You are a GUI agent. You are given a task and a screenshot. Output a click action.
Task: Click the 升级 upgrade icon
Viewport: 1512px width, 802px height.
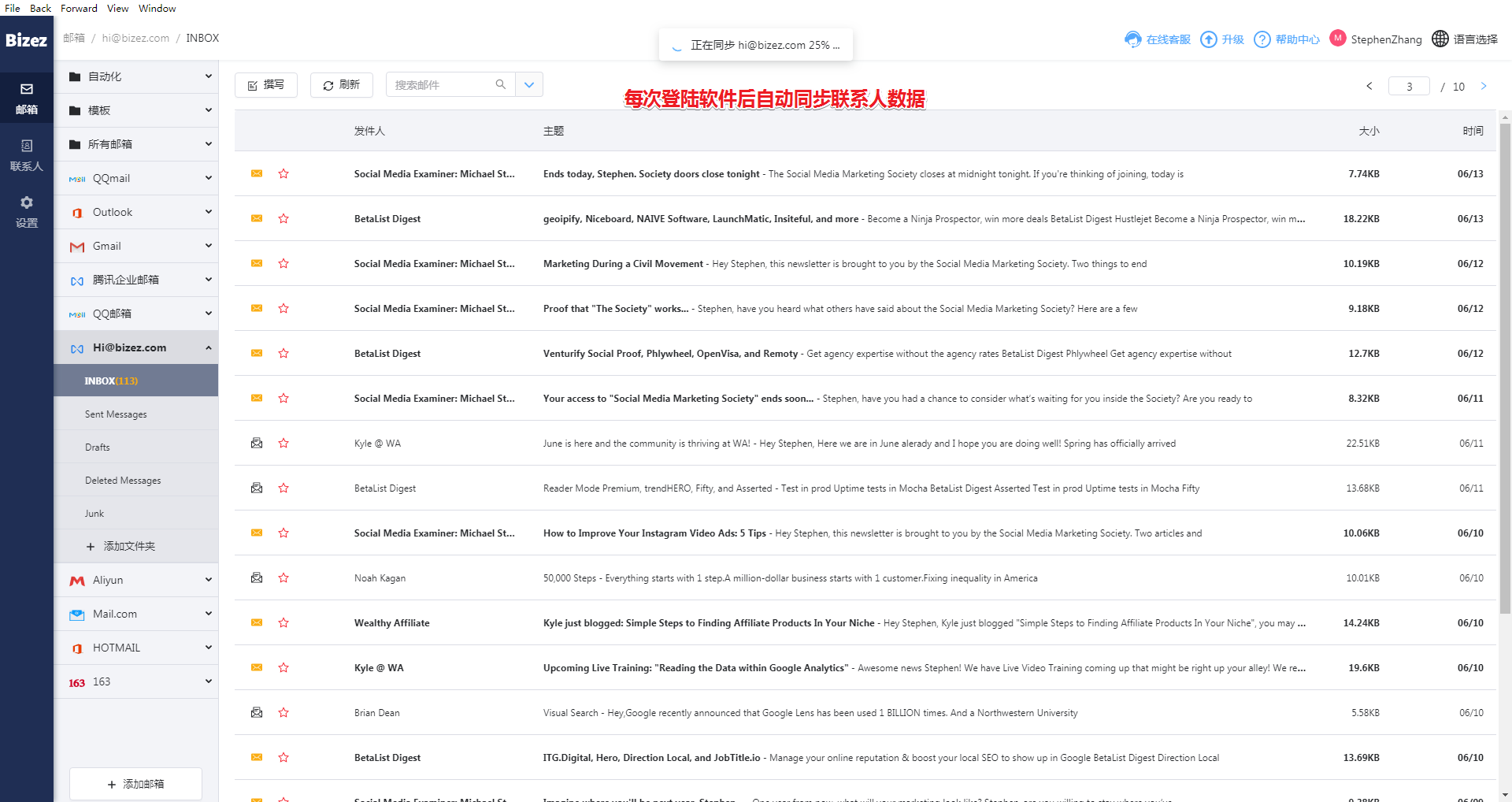pyautogui.click(x=1209, y=39)
